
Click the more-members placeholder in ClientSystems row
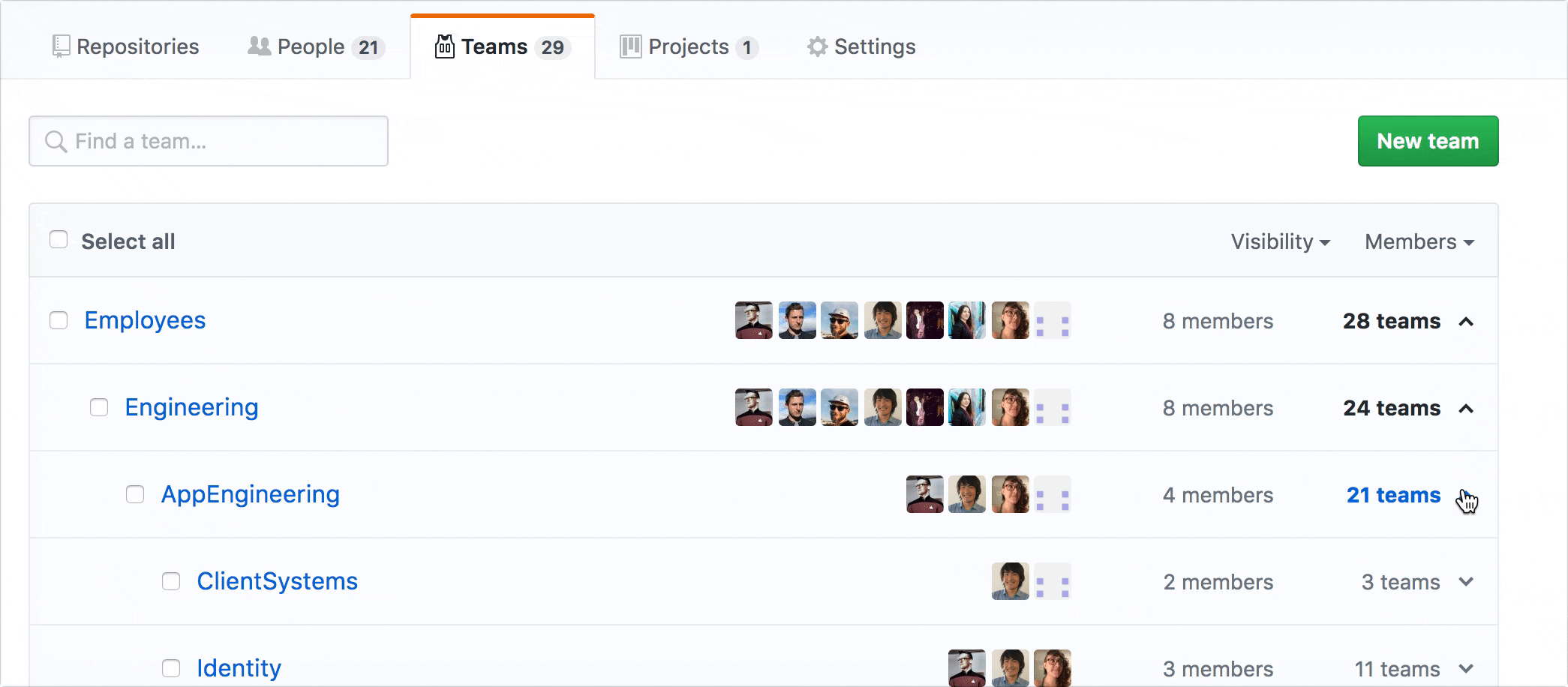(x=1052, y=582)
